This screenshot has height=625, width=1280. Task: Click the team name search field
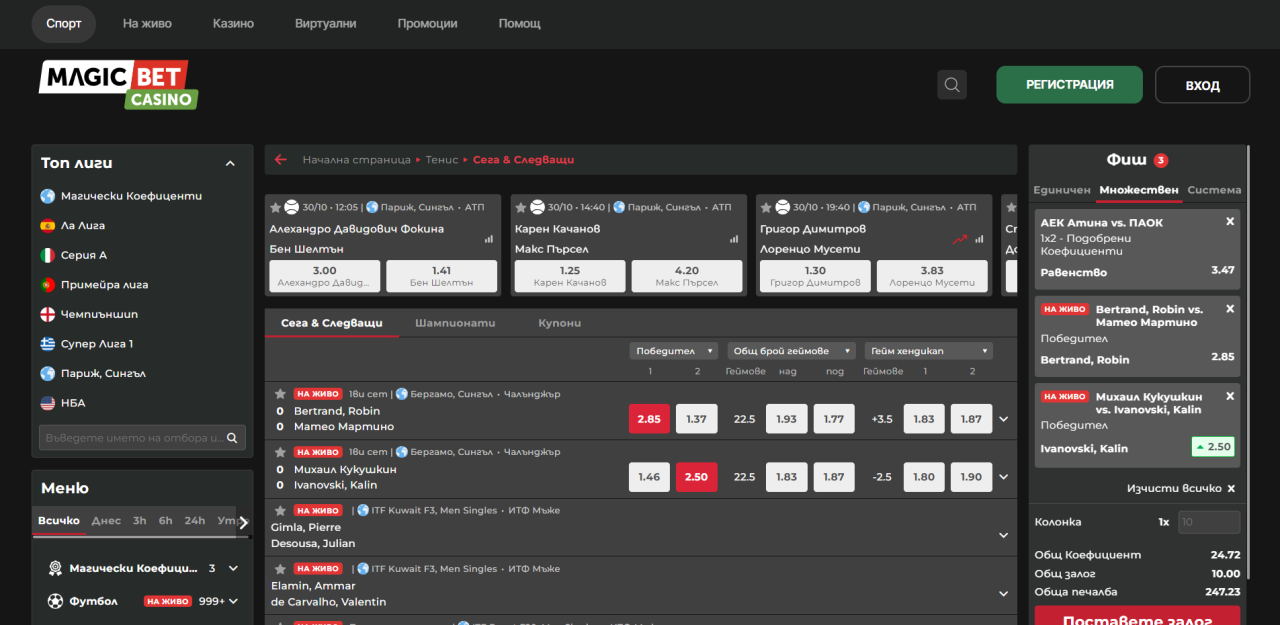133,438
